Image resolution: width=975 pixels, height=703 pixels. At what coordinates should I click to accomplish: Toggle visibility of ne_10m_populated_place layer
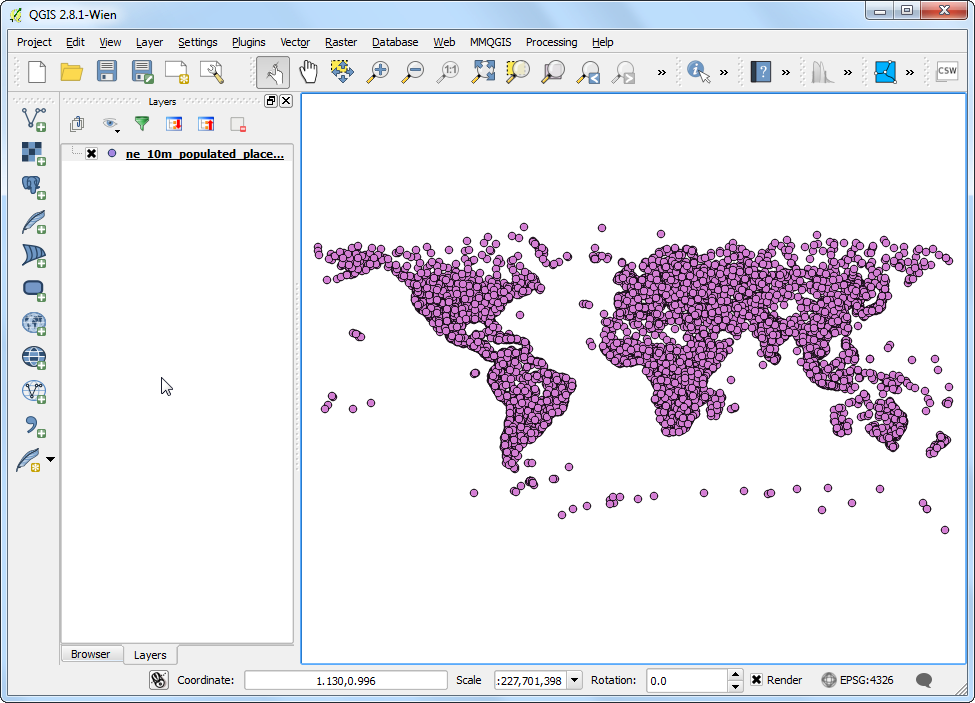pos(91,154)
